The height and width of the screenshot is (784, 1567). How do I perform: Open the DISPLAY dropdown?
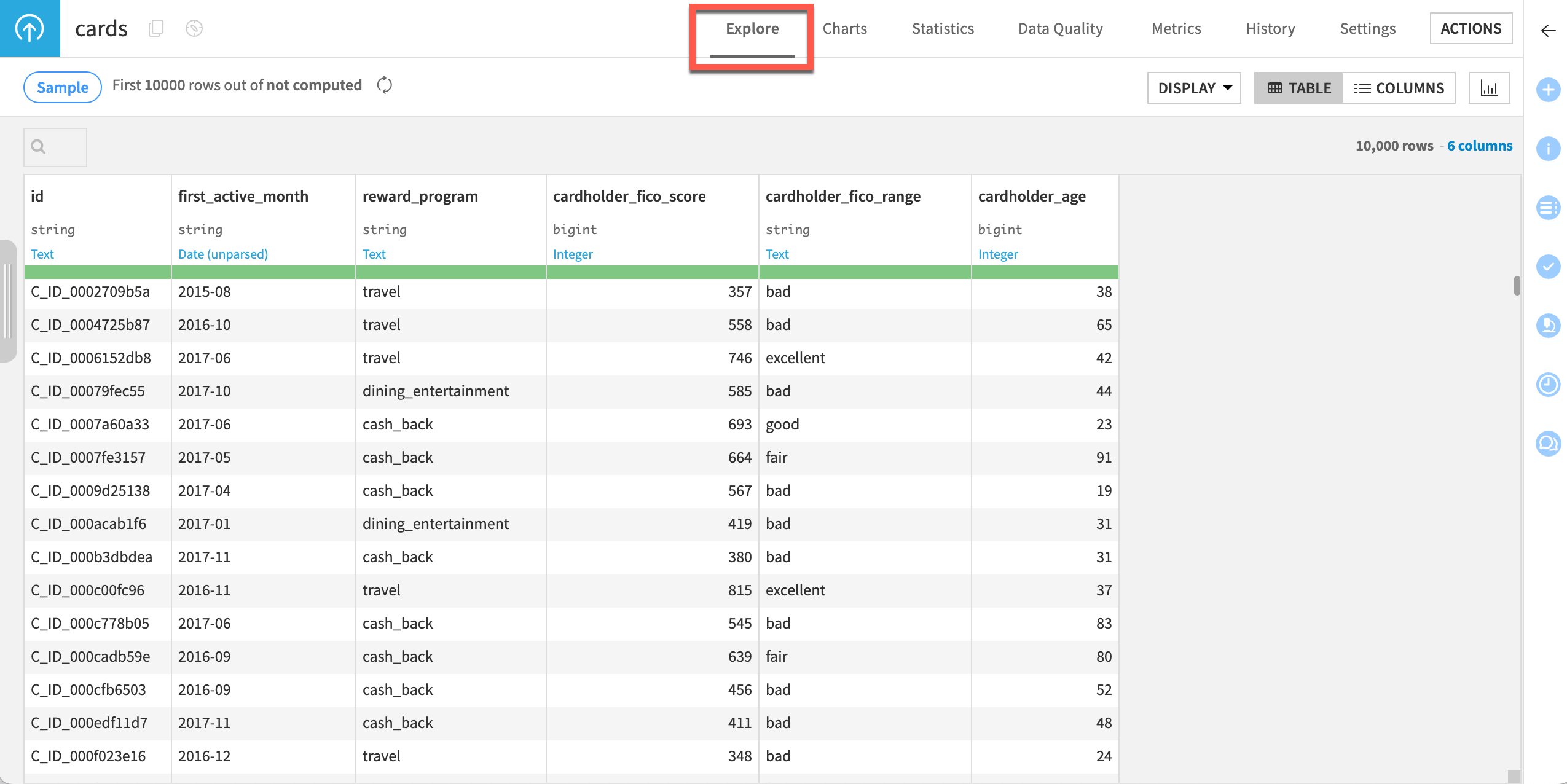click(1193, 87)
